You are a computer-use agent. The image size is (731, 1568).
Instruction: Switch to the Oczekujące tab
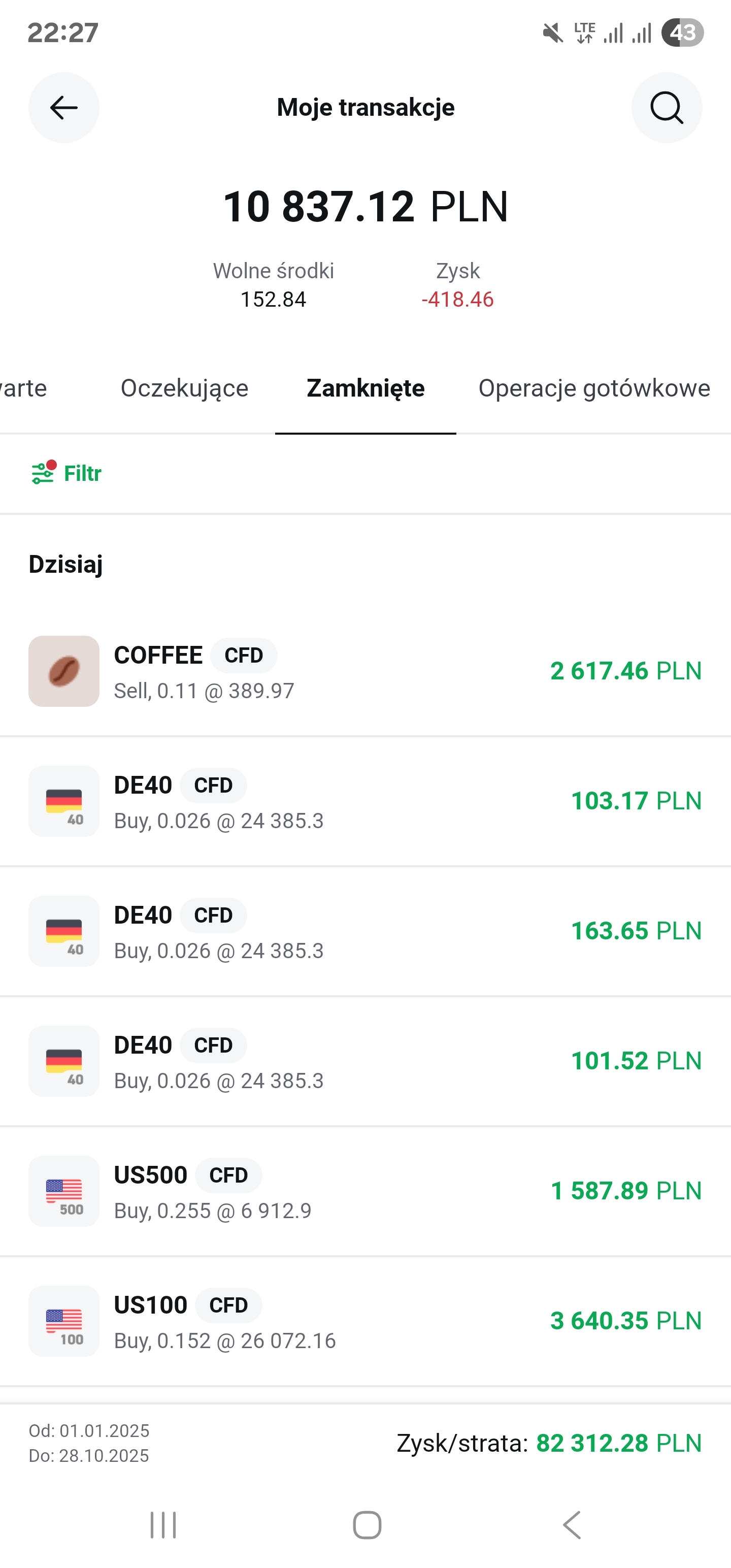pos(184,388)
